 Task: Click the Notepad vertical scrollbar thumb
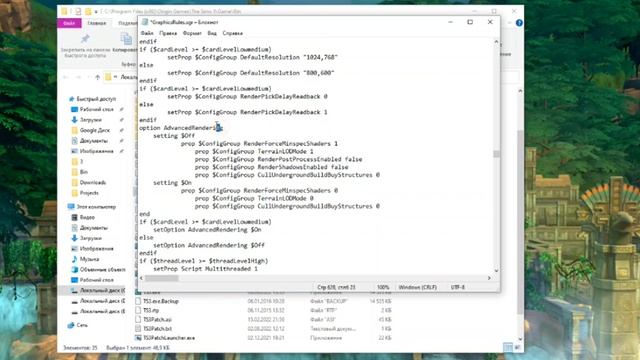tap(496, 153)
